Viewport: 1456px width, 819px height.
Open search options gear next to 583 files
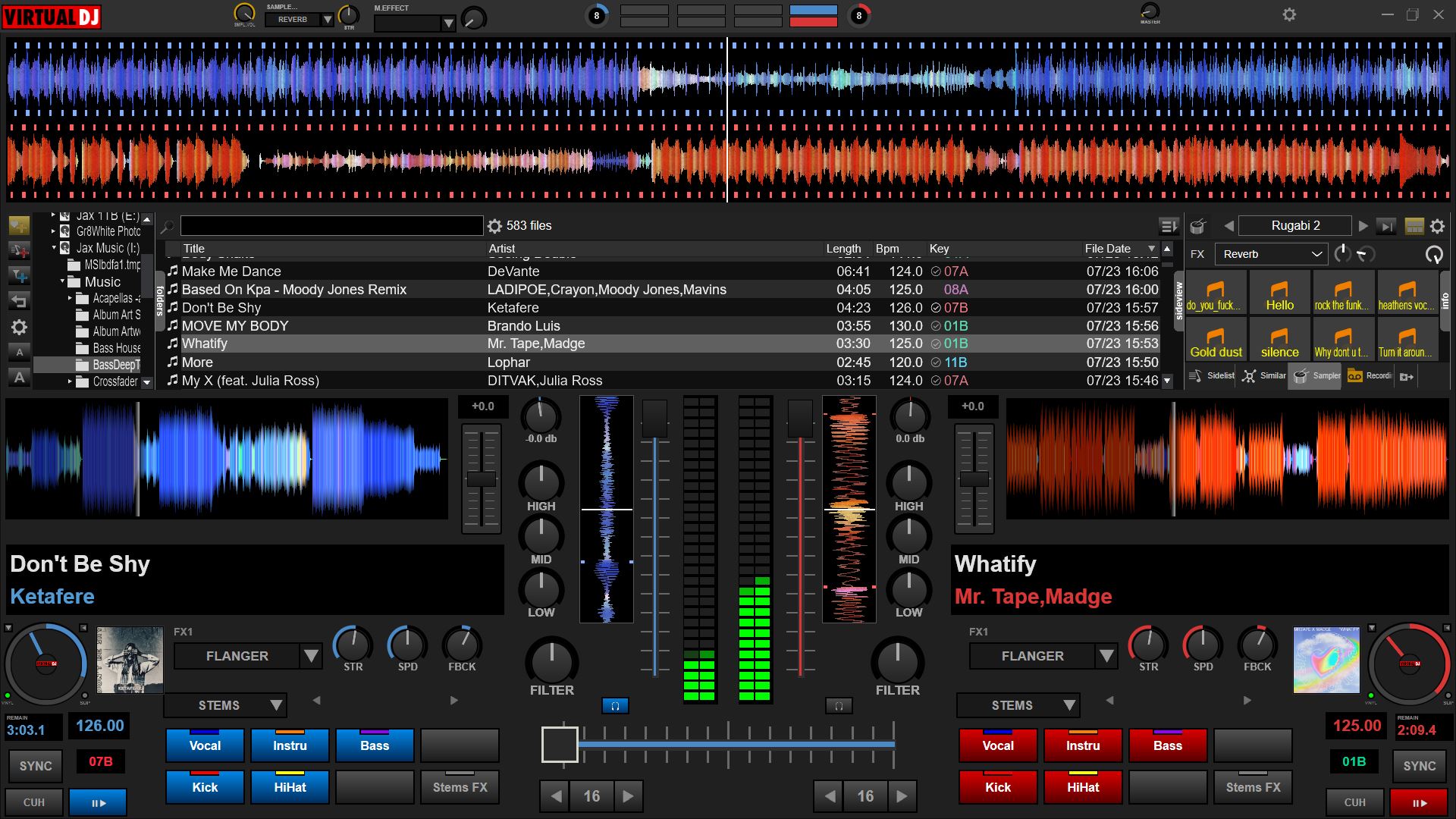[x=494, y=226]
